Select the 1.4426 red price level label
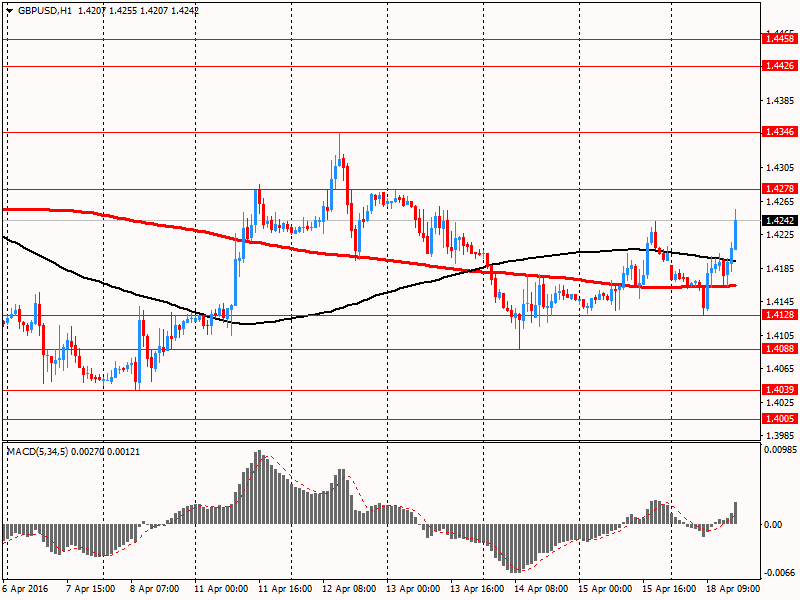The width and height of the screenshot is (800, 600). [779, 65]
